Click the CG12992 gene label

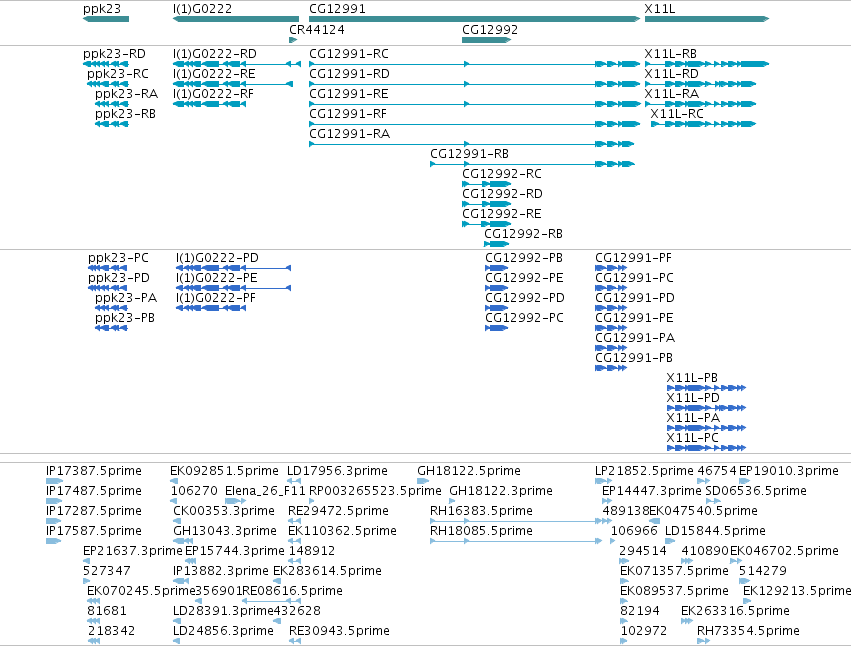point(490,29)
